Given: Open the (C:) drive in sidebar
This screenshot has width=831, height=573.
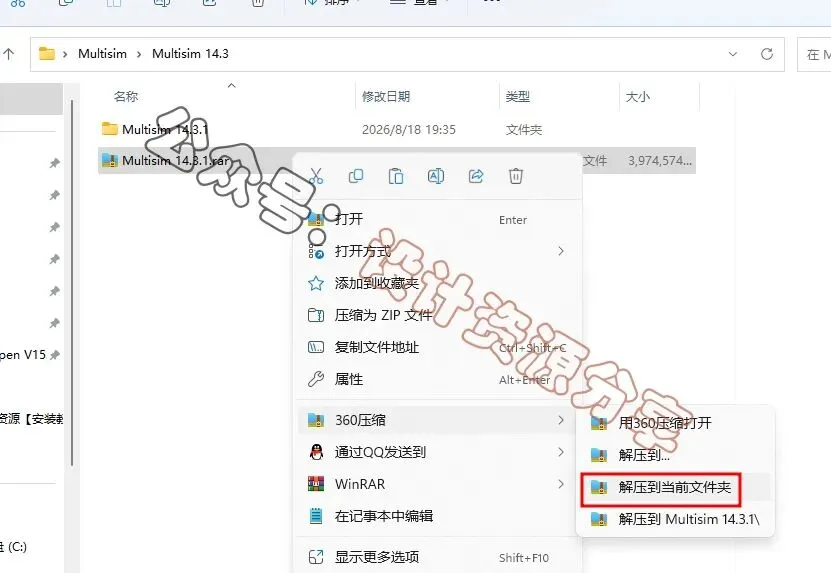Looking at the screenshot, I should point(14,546).
